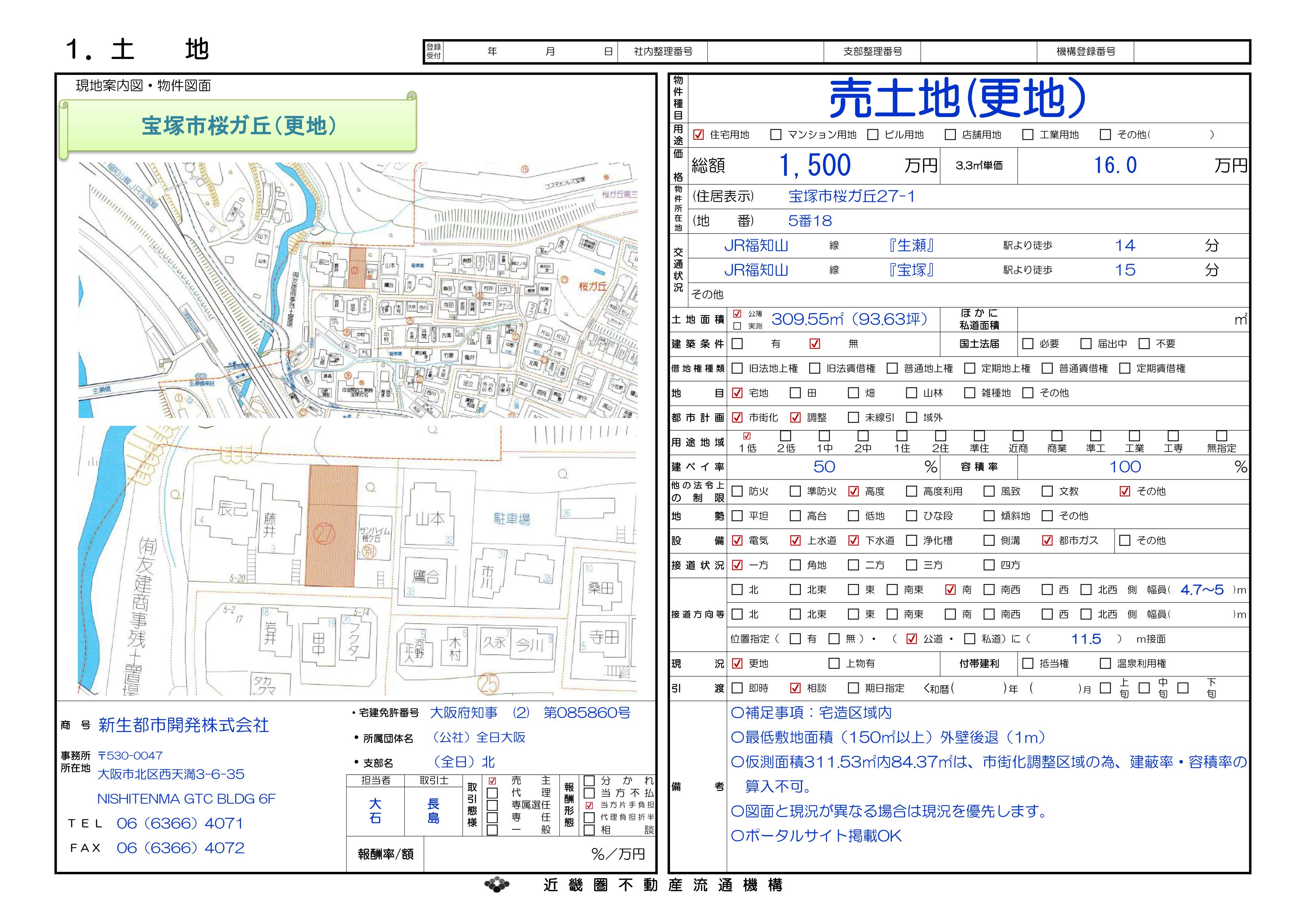
Task: Toggle the 売主 transaction type checkbox
Action: pos(492,781)
